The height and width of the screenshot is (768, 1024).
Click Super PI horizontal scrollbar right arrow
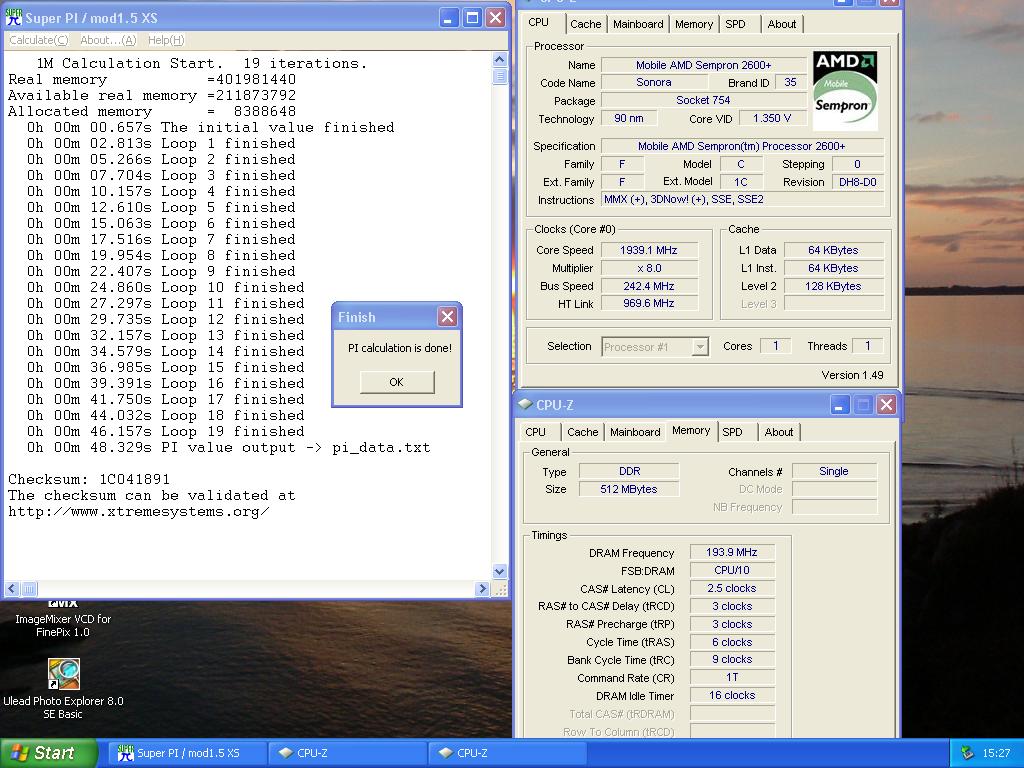(x=483, y=589)
